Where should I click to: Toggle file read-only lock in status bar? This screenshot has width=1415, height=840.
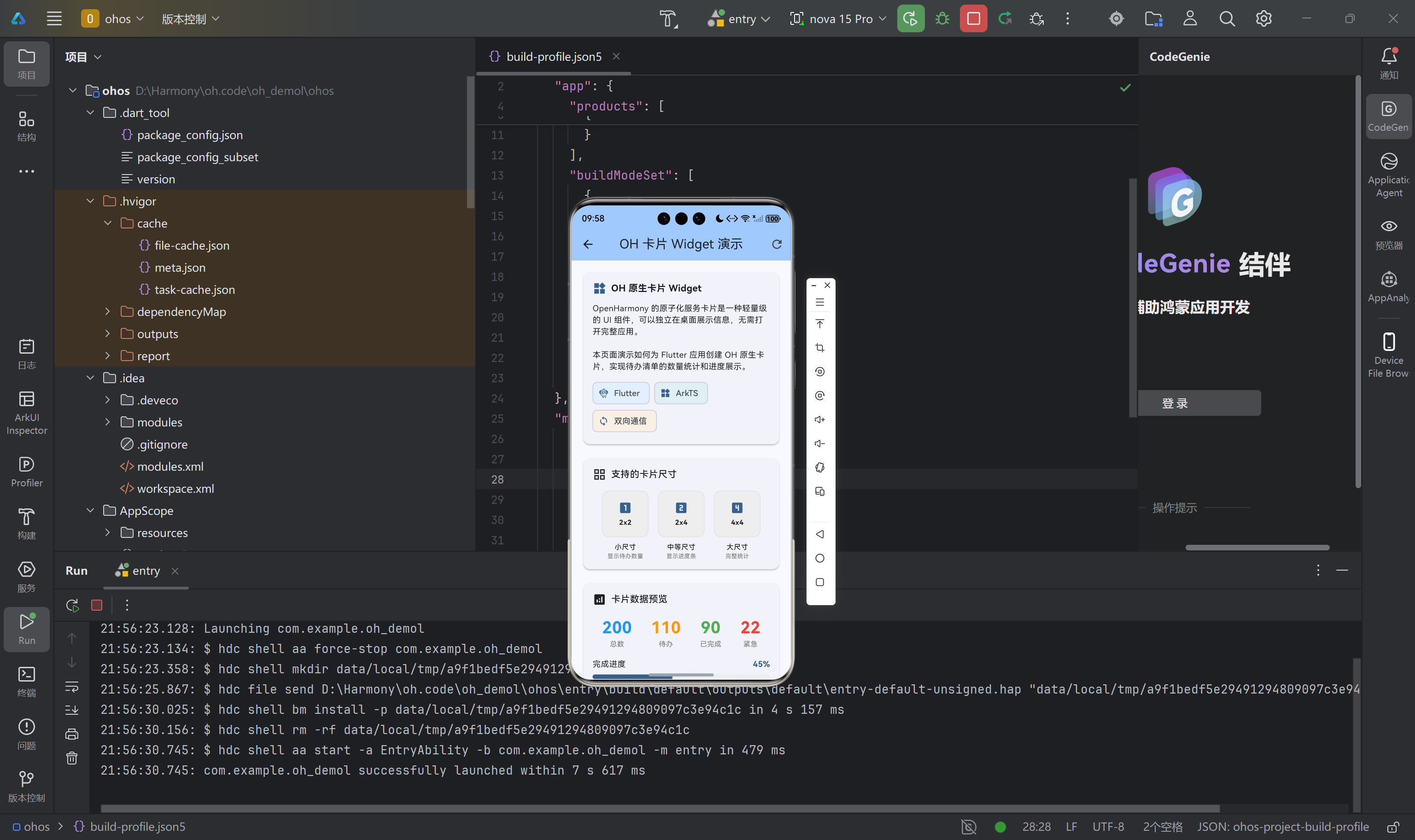point(1393,827)
